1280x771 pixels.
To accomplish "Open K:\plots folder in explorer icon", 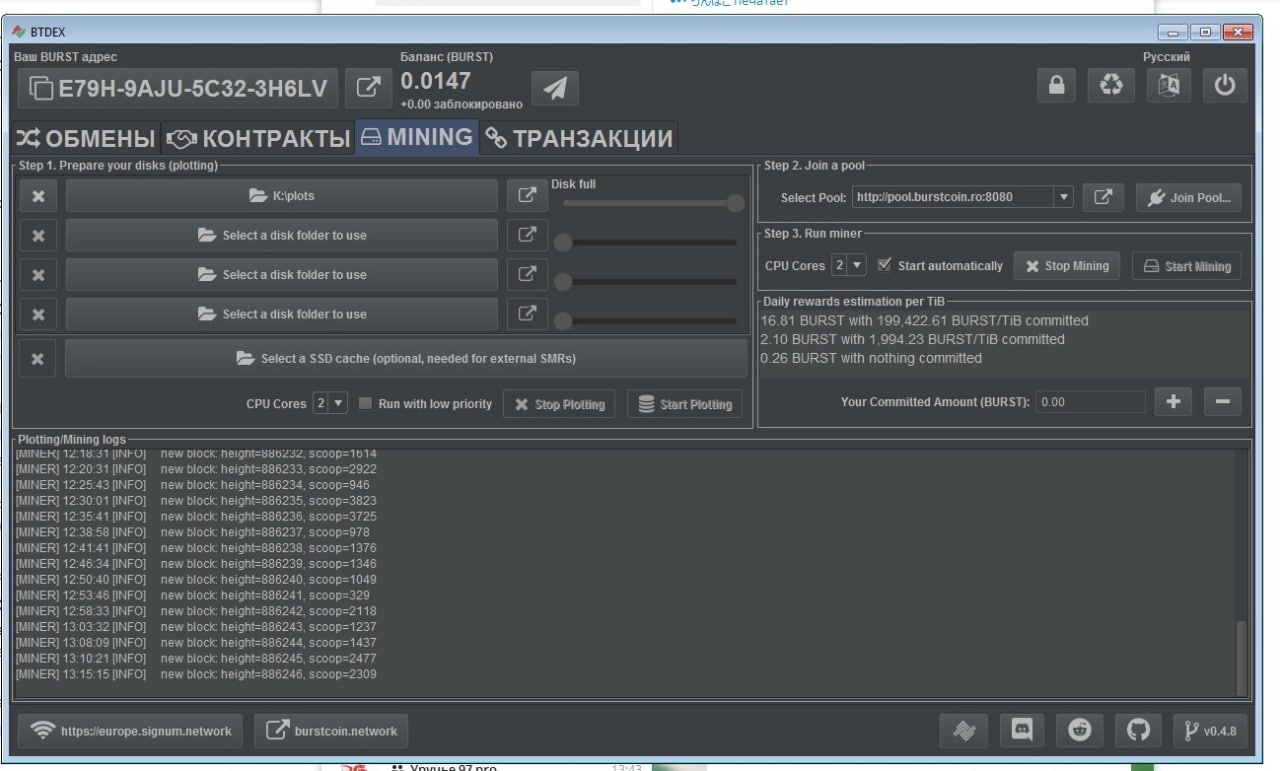I will coord(527,195).
